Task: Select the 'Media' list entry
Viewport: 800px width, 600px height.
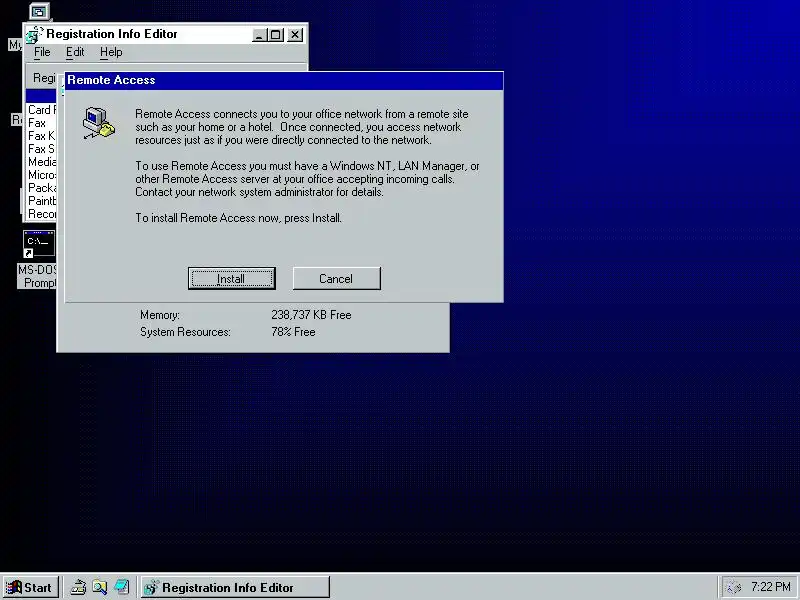Action: pos(41,162)
